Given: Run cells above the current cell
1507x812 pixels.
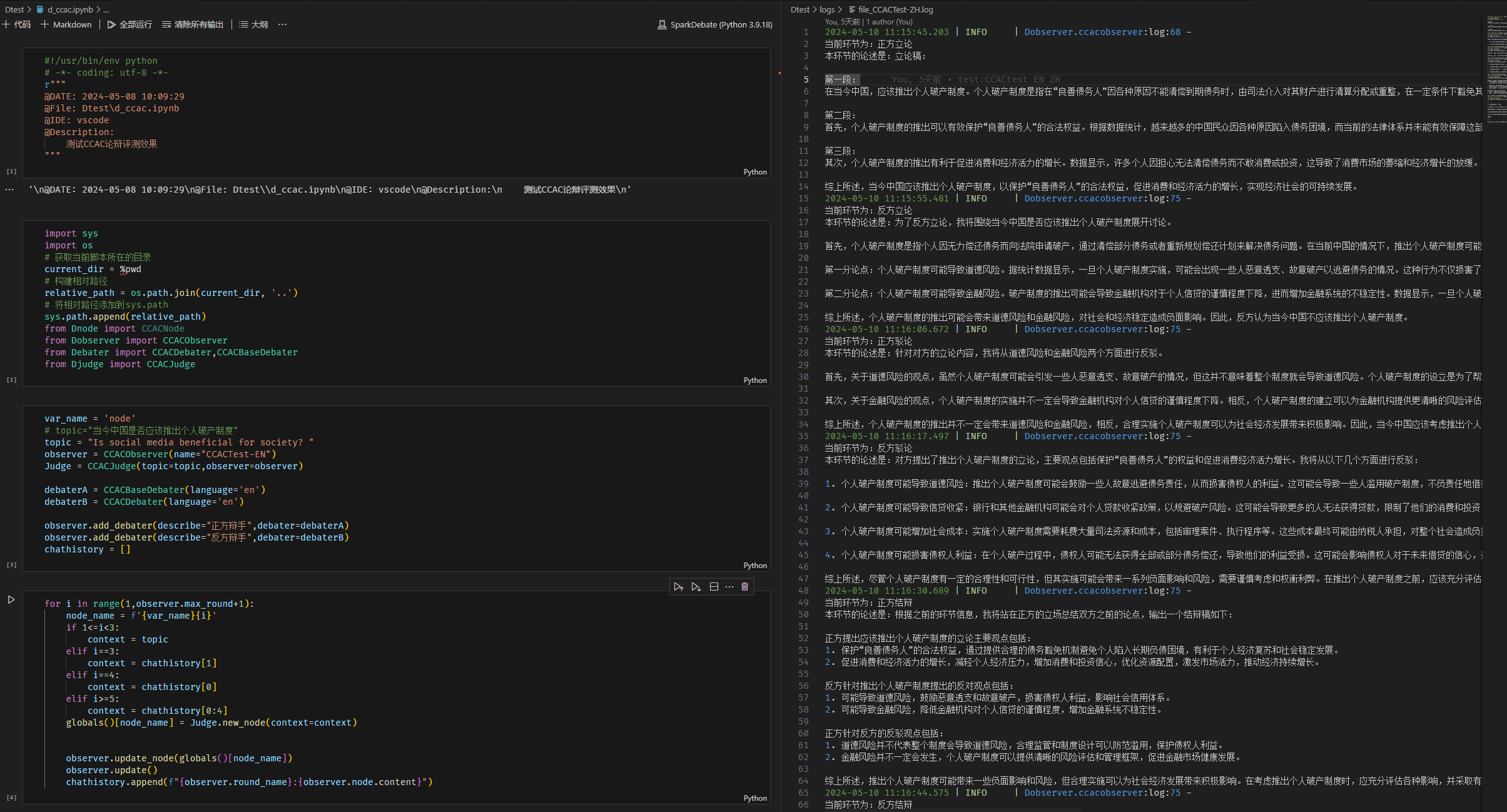Looking at the screenshot, I should [678, 587].
